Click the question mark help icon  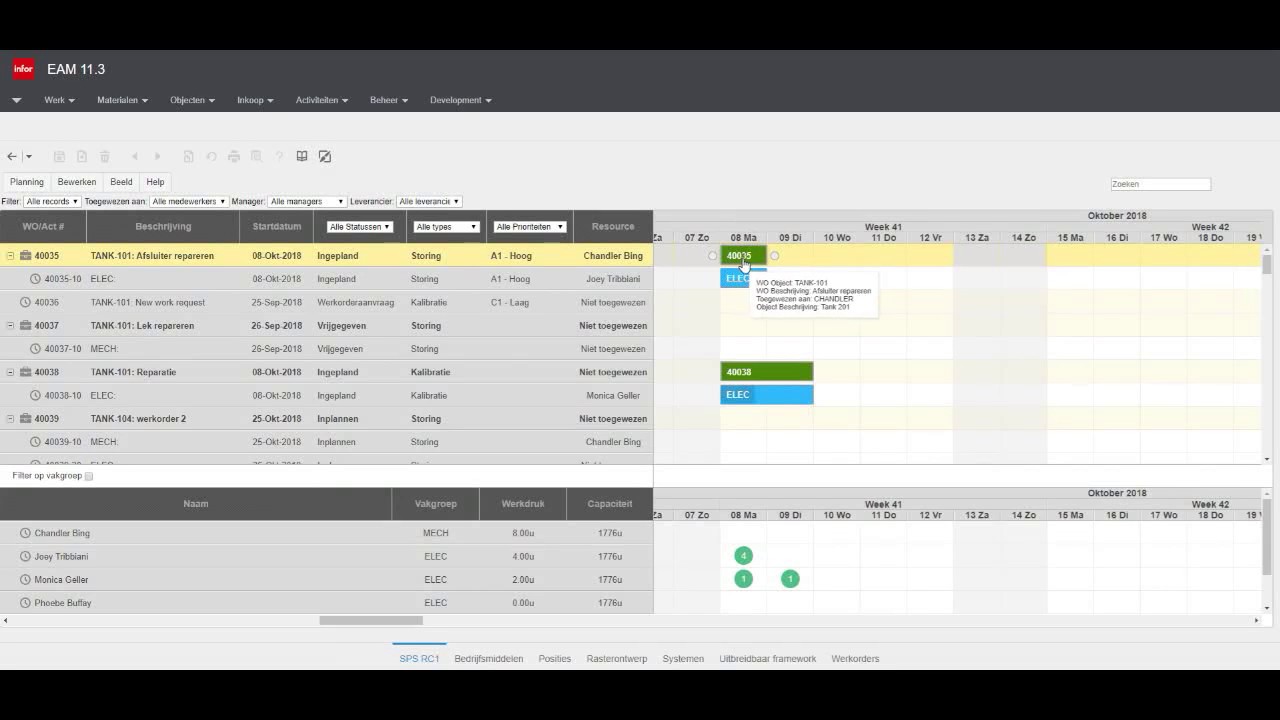tap(279, 156)
